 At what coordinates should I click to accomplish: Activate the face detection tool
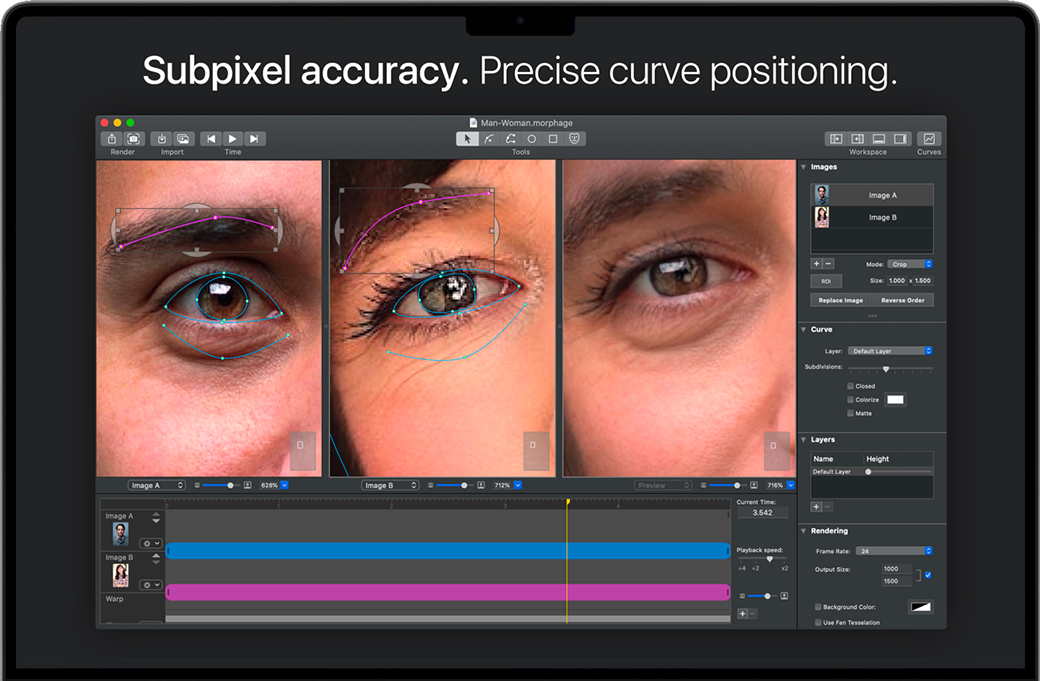coord(575,139)
